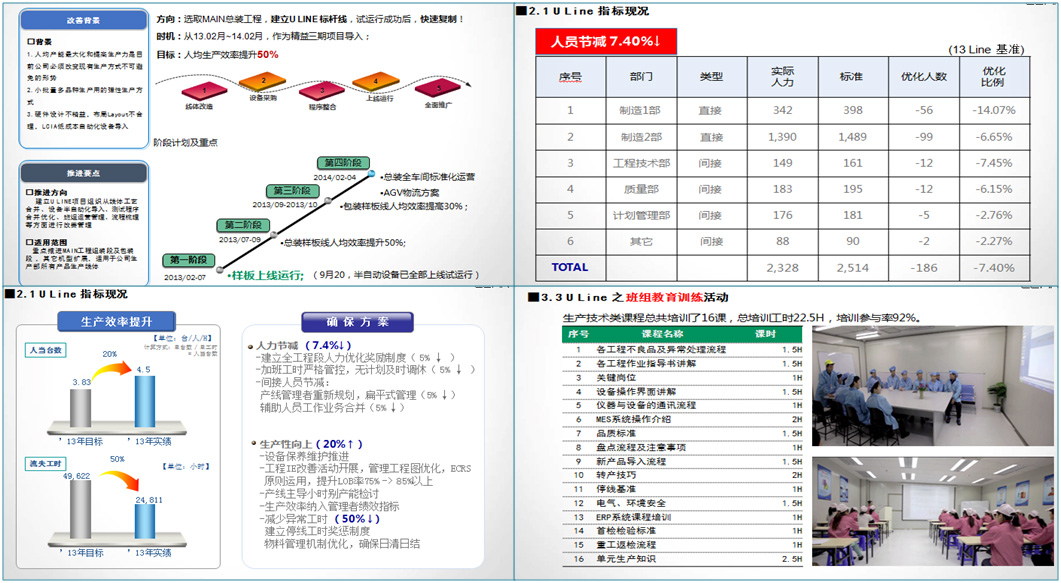Screen dimensions: 1061x583
Task: Click the 确保方案 blue banner
Action: point(357,322)
